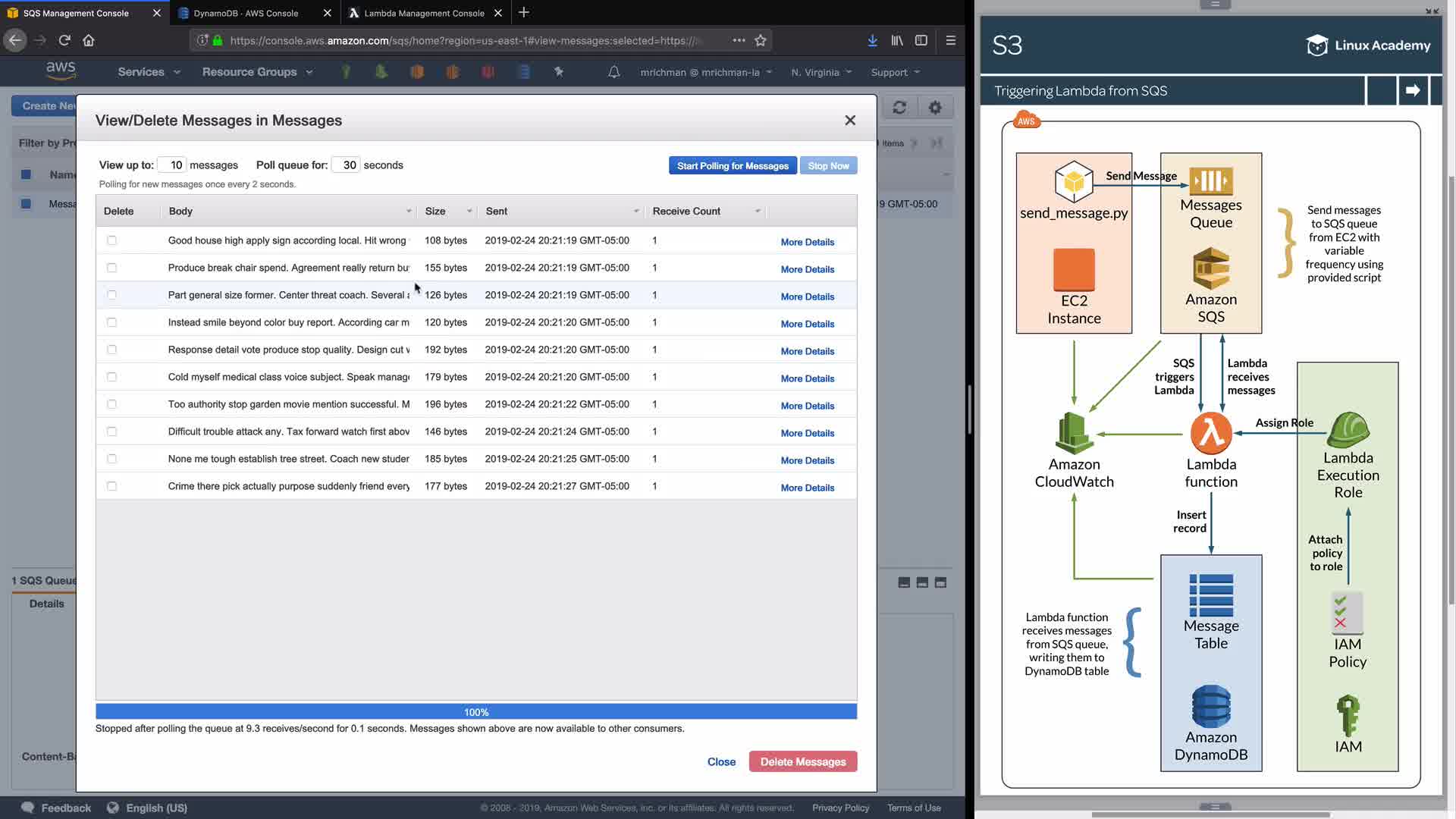Tick checkbox for 'Instead smile beyond' message
1456x819 pixels.
112,322
